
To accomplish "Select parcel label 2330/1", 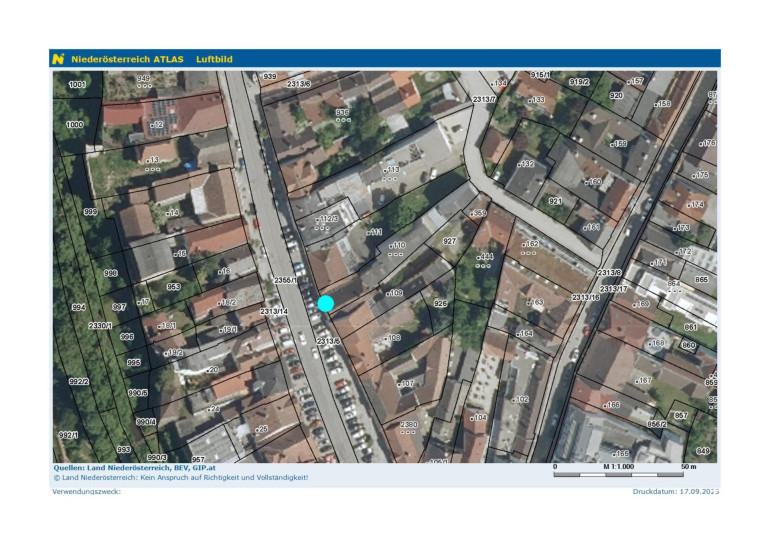I will coord(101,326).
